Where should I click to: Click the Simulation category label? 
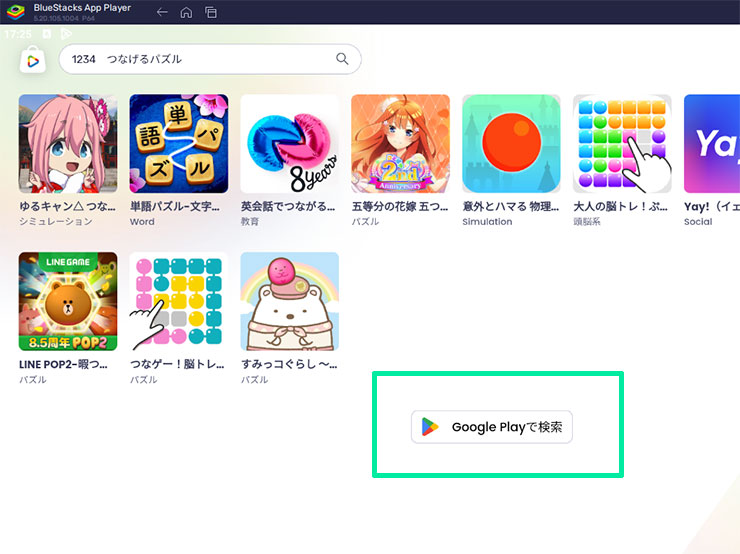487,222
